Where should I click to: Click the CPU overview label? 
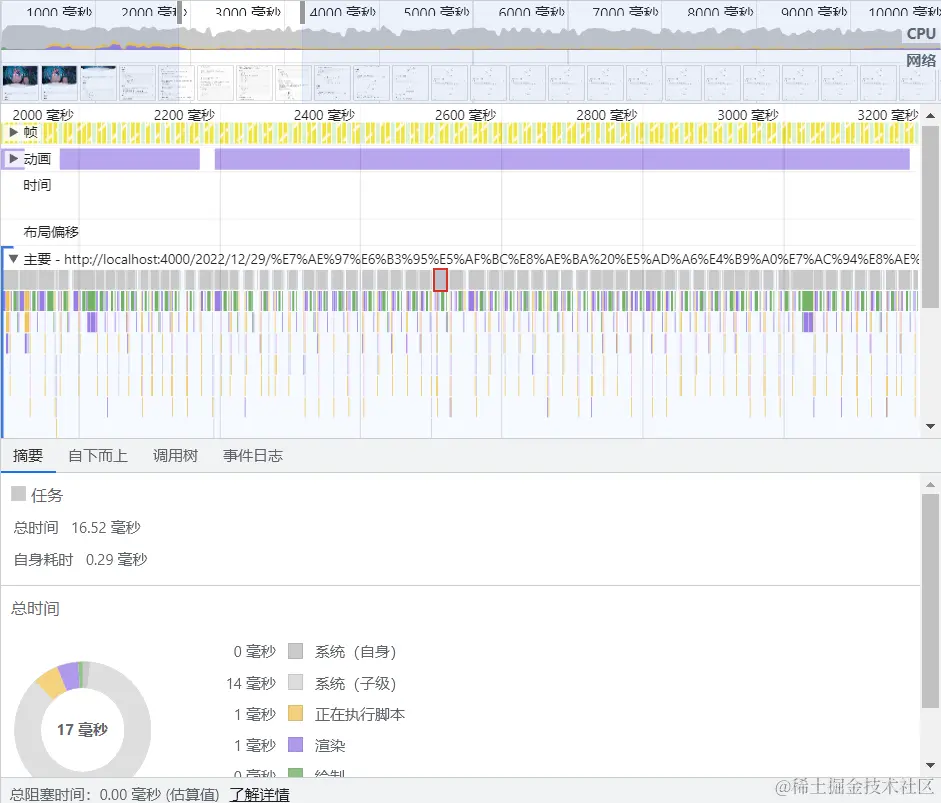(921, 34)
